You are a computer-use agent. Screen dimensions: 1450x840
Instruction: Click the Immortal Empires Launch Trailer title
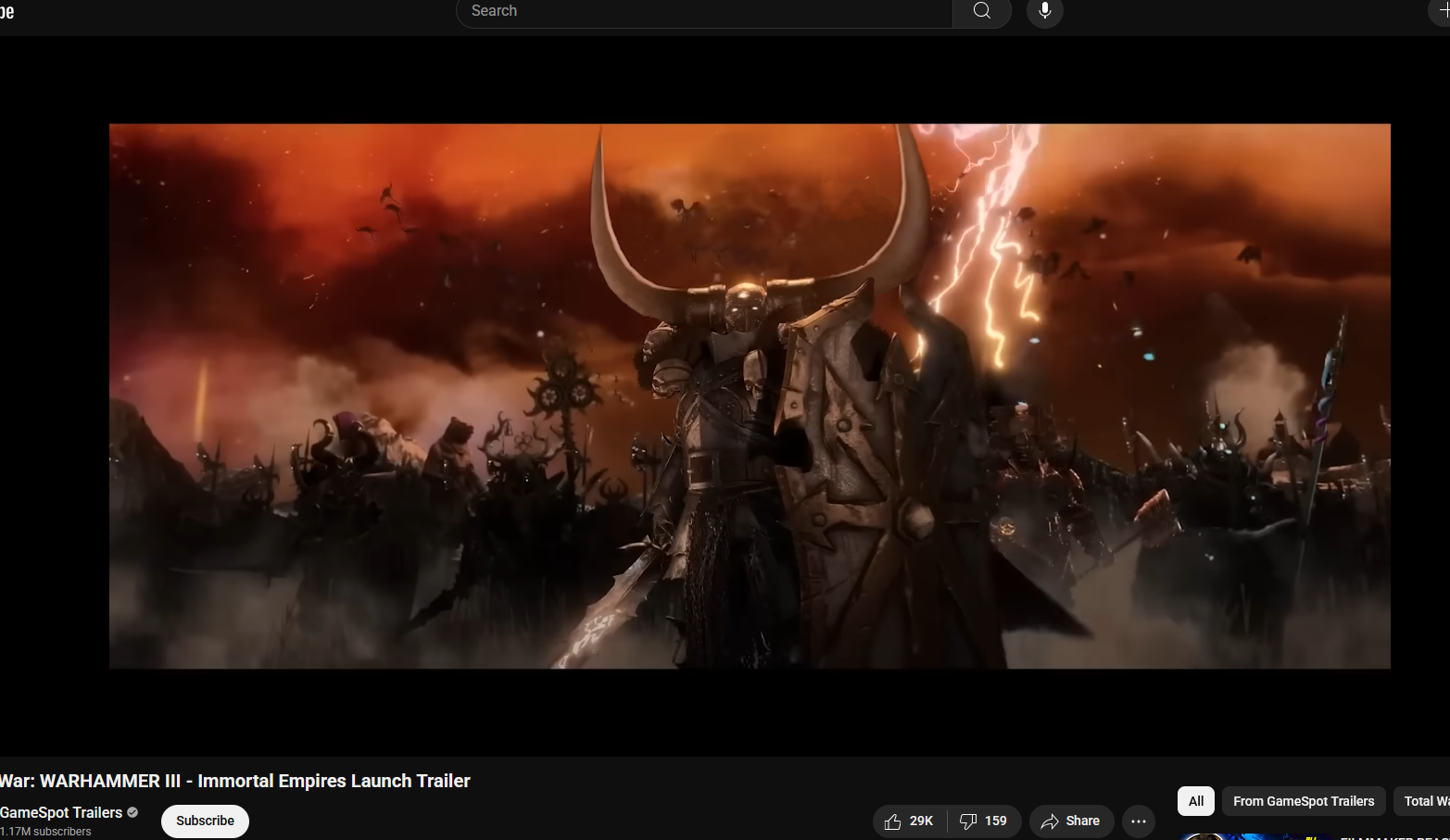click(x=235, y=781)
